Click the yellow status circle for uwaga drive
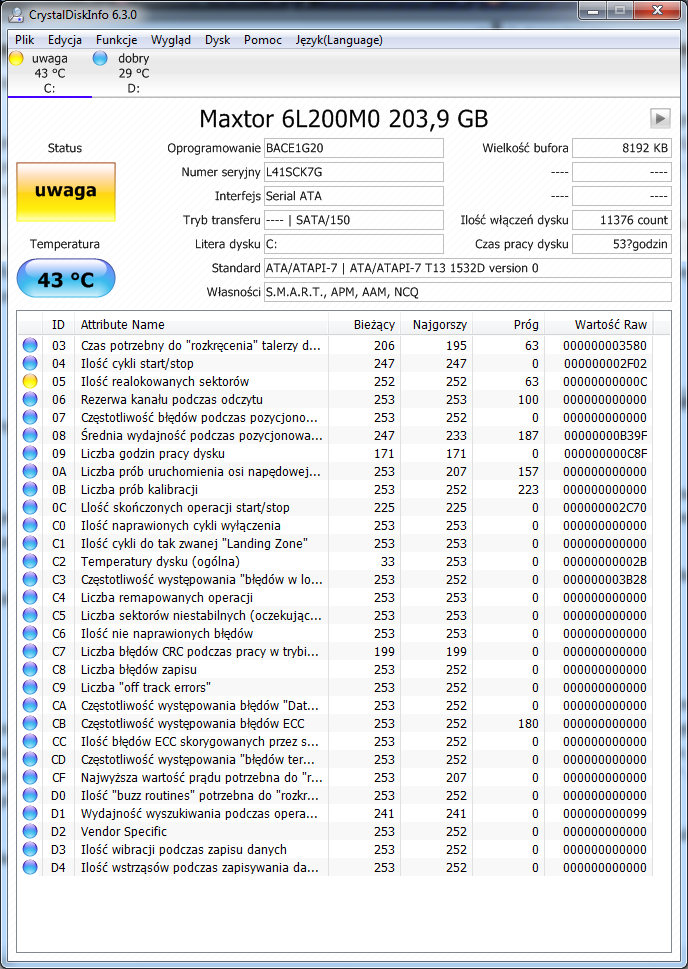This screenshot has width=688, height=969. [17, 59]
